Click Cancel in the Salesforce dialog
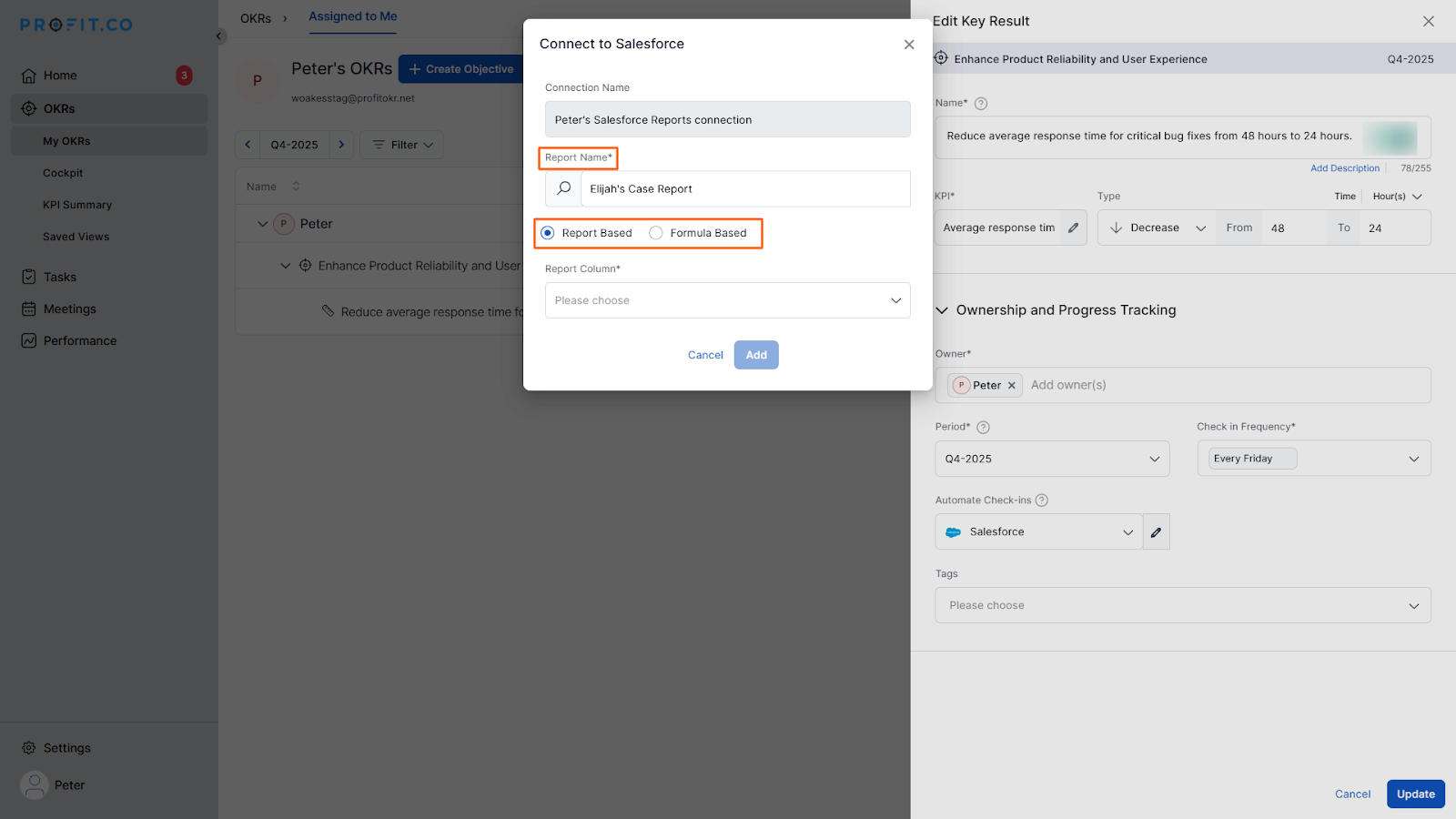 coord(705,355)
